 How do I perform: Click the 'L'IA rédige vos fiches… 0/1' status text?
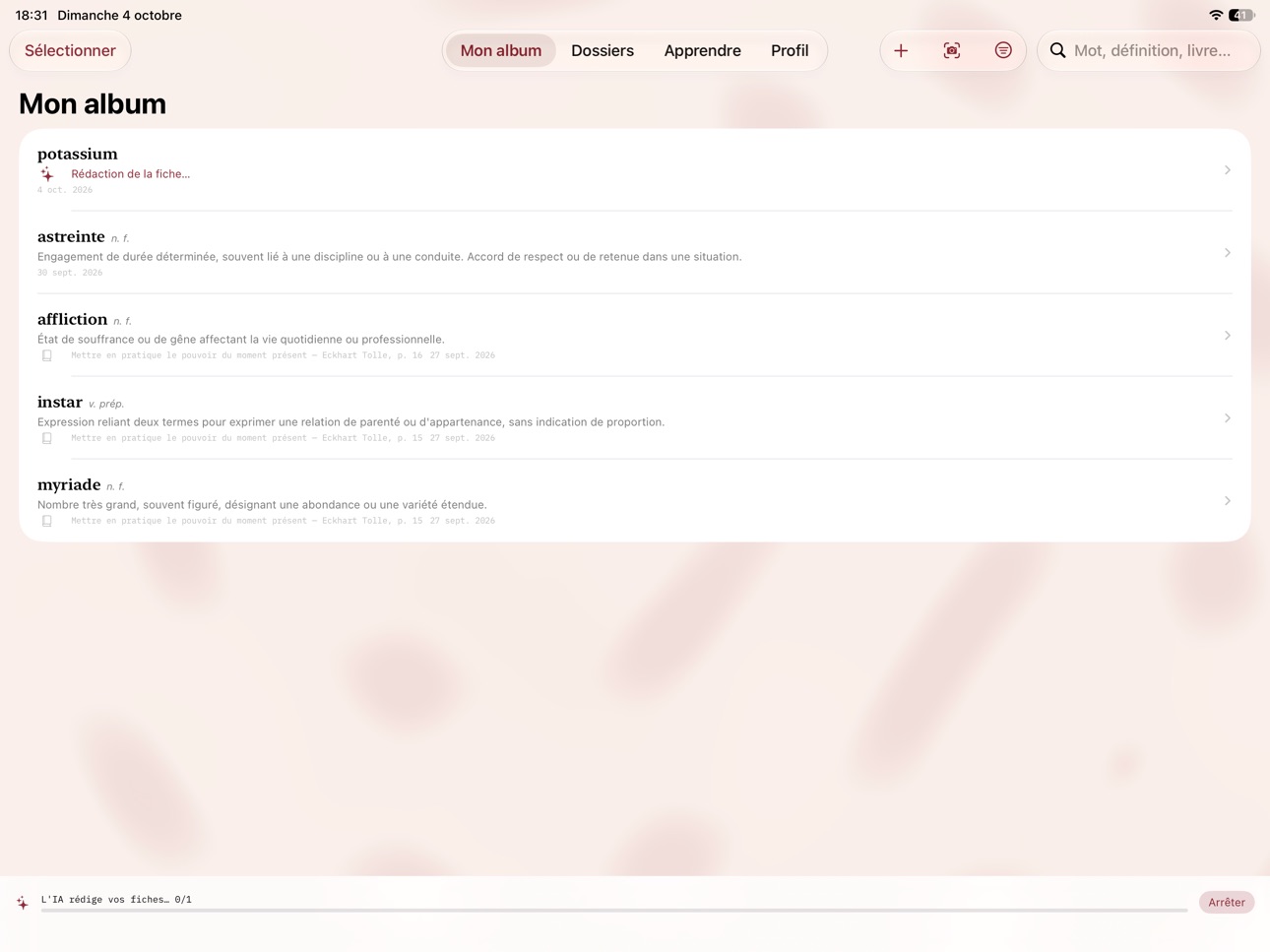pyautogui.click(x=116, y=899)
